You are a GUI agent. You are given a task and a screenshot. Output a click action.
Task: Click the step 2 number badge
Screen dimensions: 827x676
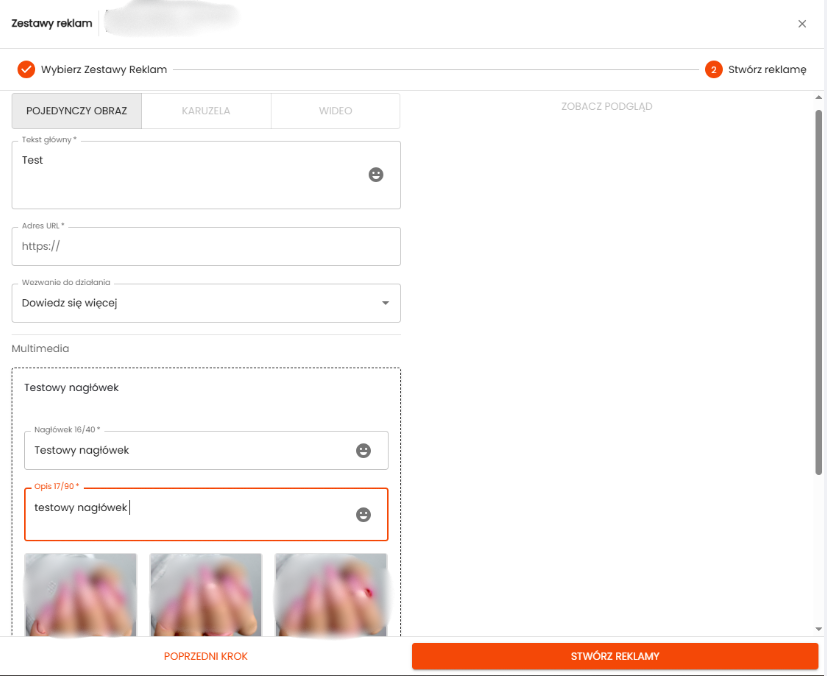713,69
